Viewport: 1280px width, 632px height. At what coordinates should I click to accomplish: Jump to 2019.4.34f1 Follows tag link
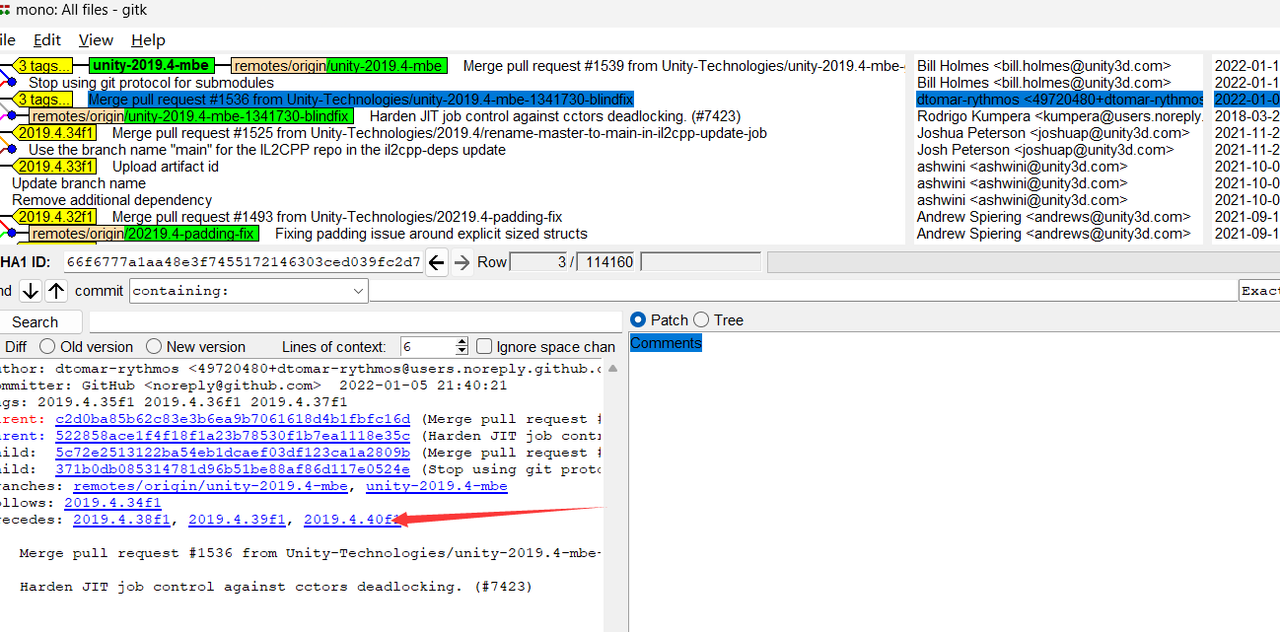point(113,503)
